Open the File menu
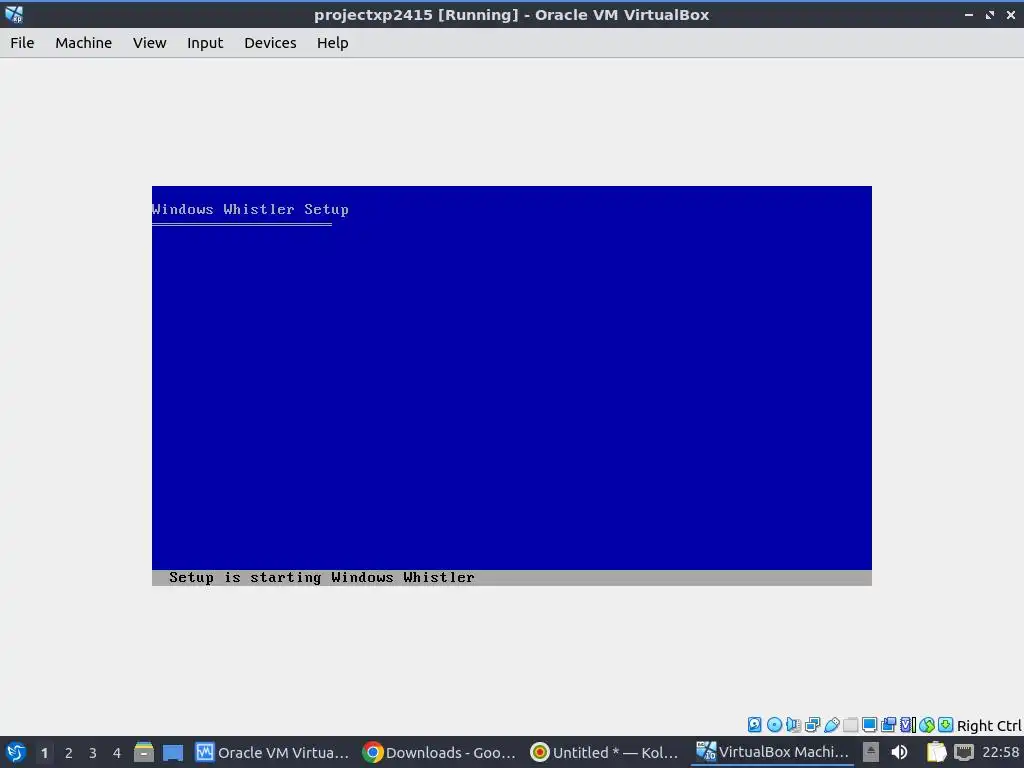The width and height of the screenshot is (1024, 768). point(22,43)
